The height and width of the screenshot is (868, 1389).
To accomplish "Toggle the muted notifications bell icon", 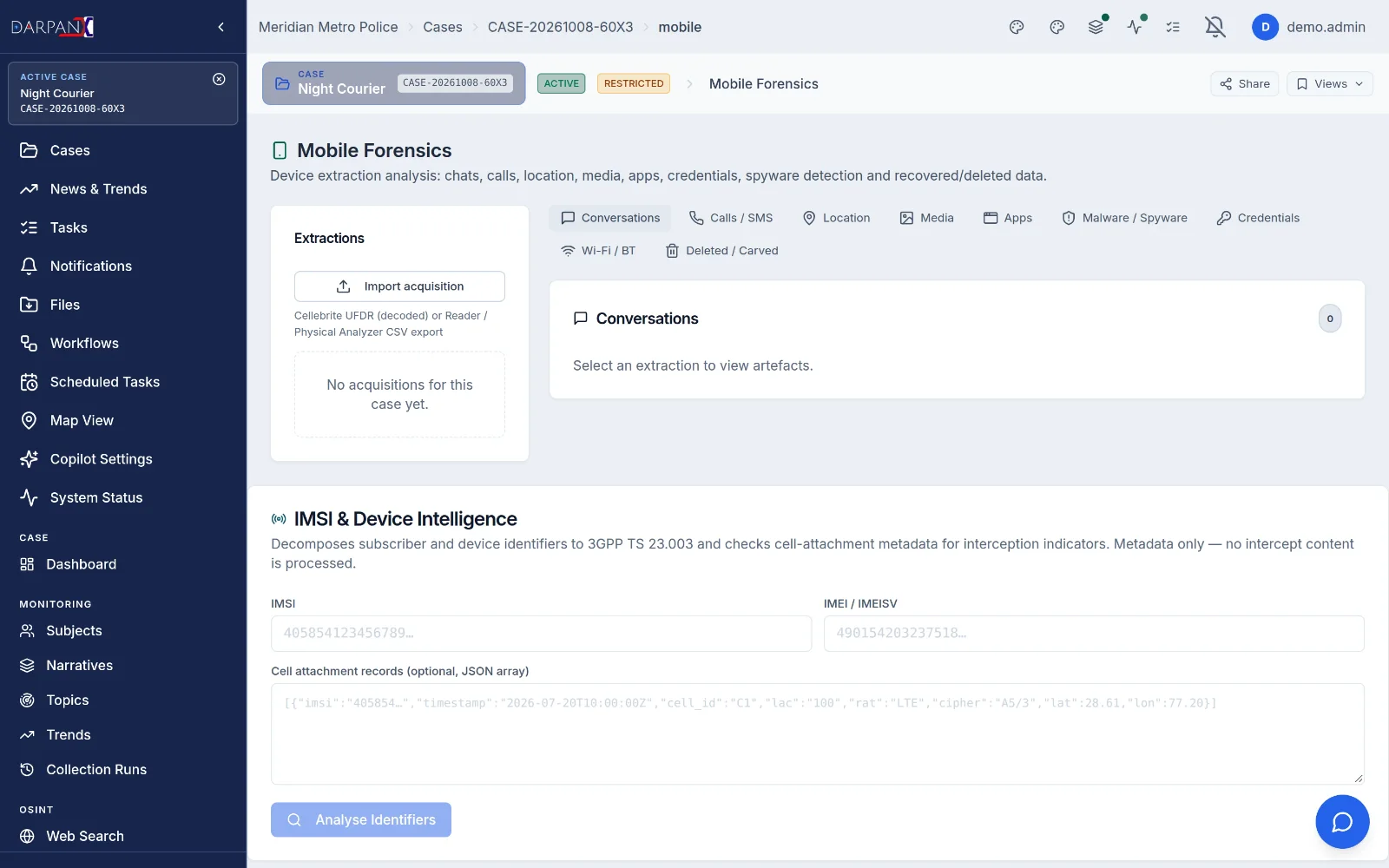I will click(x=1215, y=27).
